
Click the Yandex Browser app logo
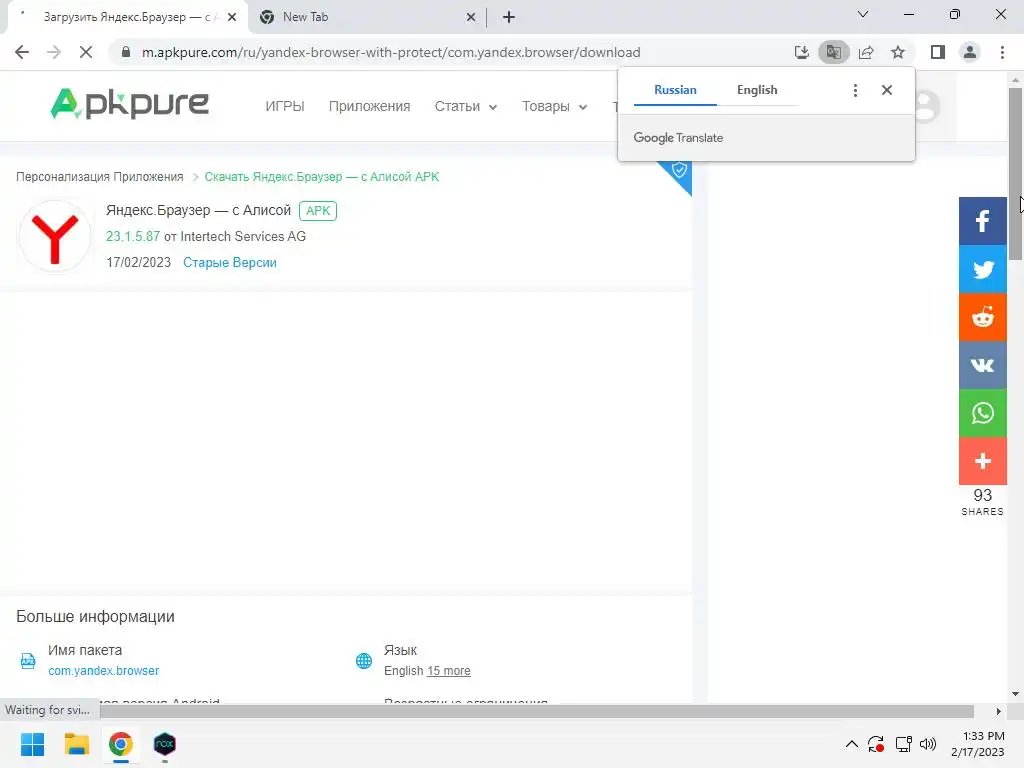click(55, 236)
